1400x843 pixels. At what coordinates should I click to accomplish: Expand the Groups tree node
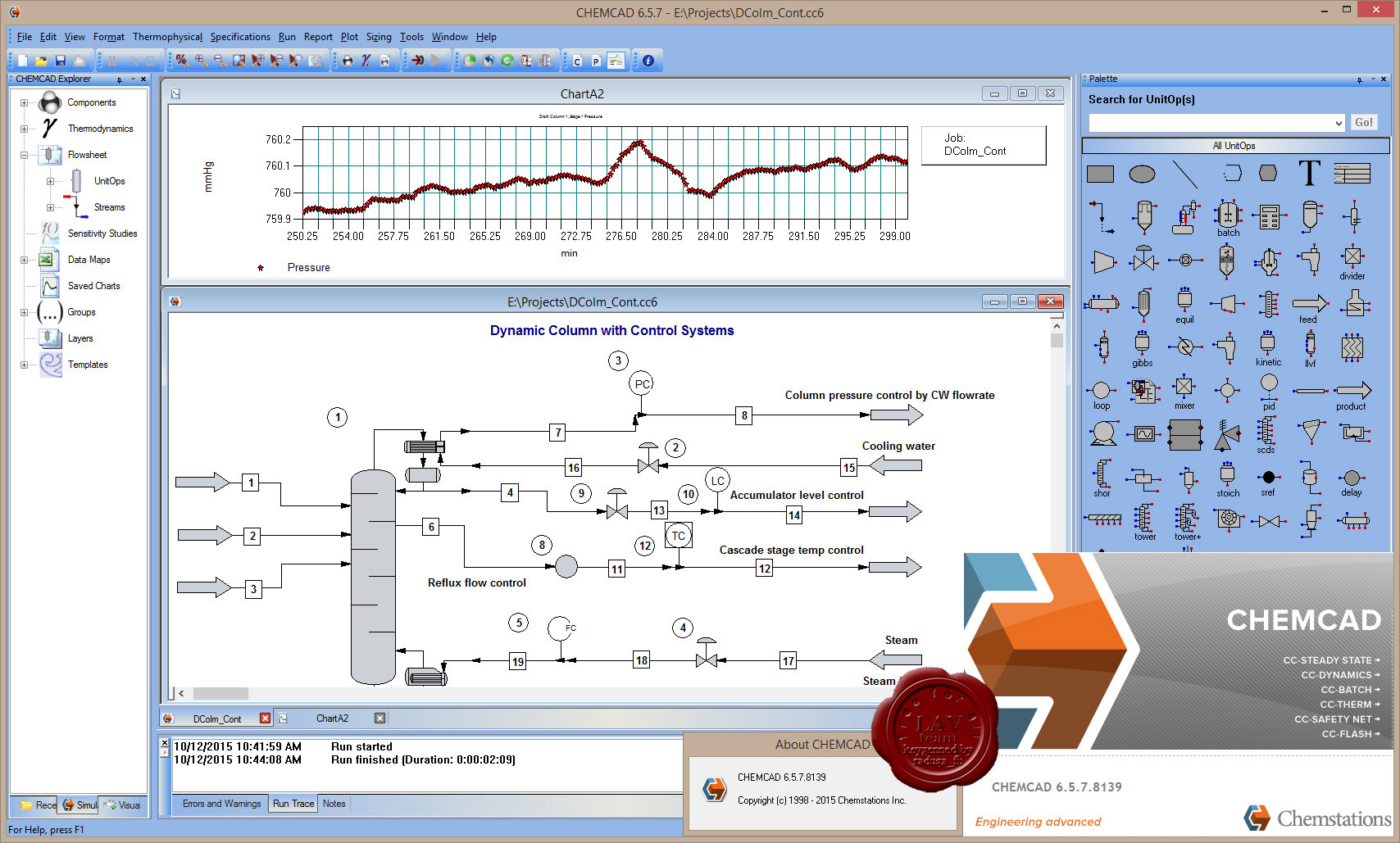[24, 313]
